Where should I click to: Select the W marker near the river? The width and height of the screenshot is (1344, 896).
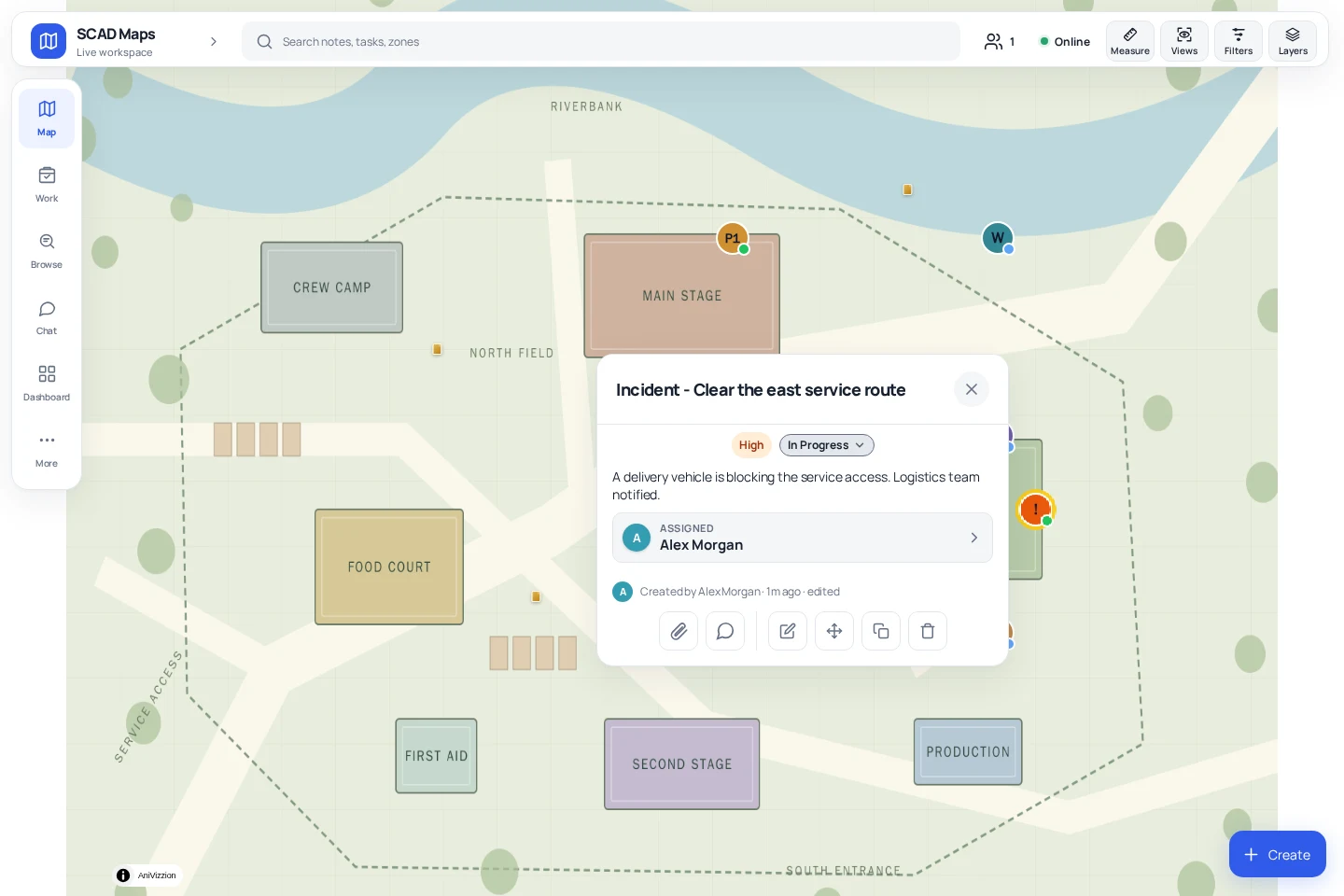coord(998,238)
